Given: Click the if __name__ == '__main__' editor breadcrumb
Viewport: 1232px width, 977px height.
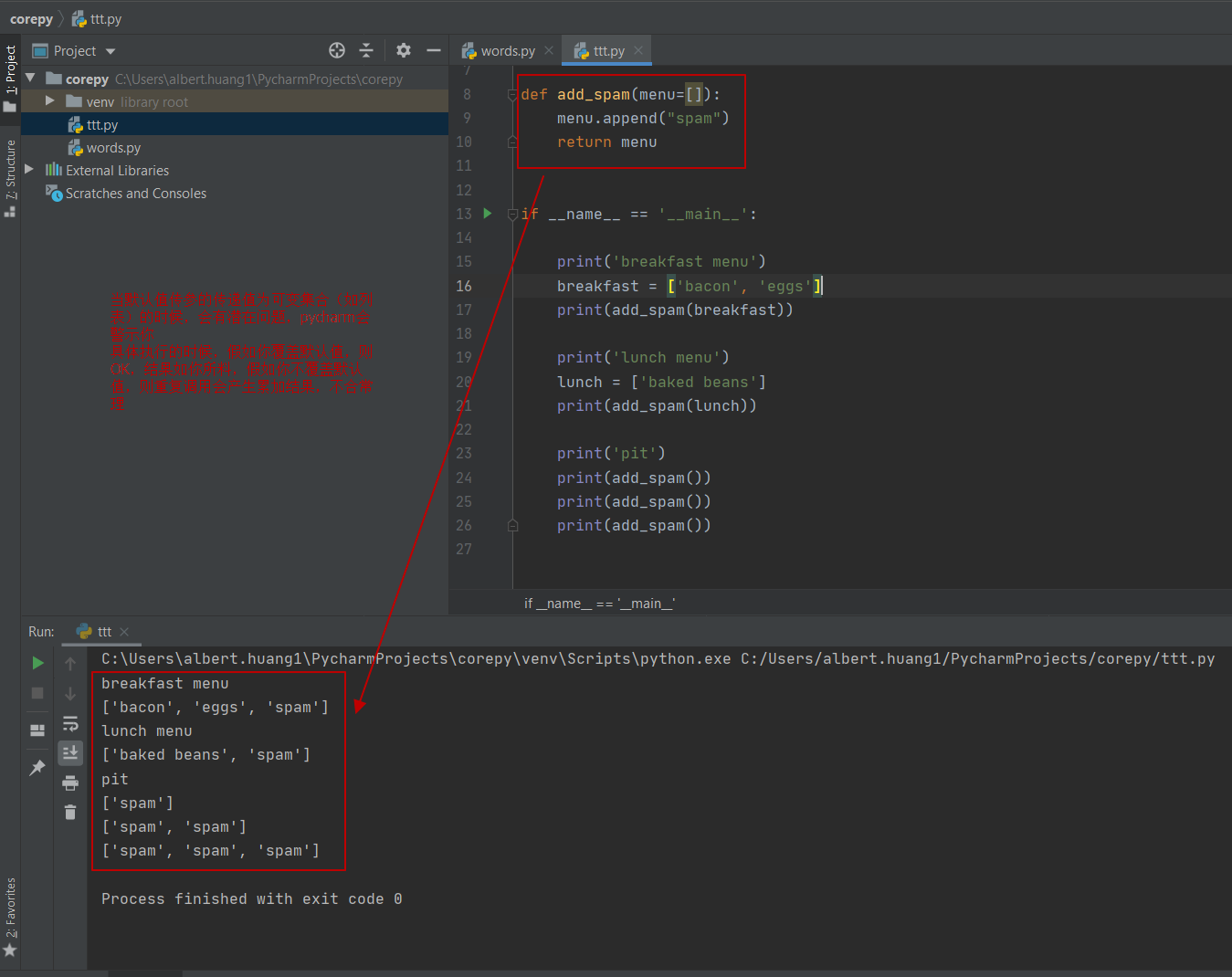Looking at the screenshot, I should click(599, 604).
